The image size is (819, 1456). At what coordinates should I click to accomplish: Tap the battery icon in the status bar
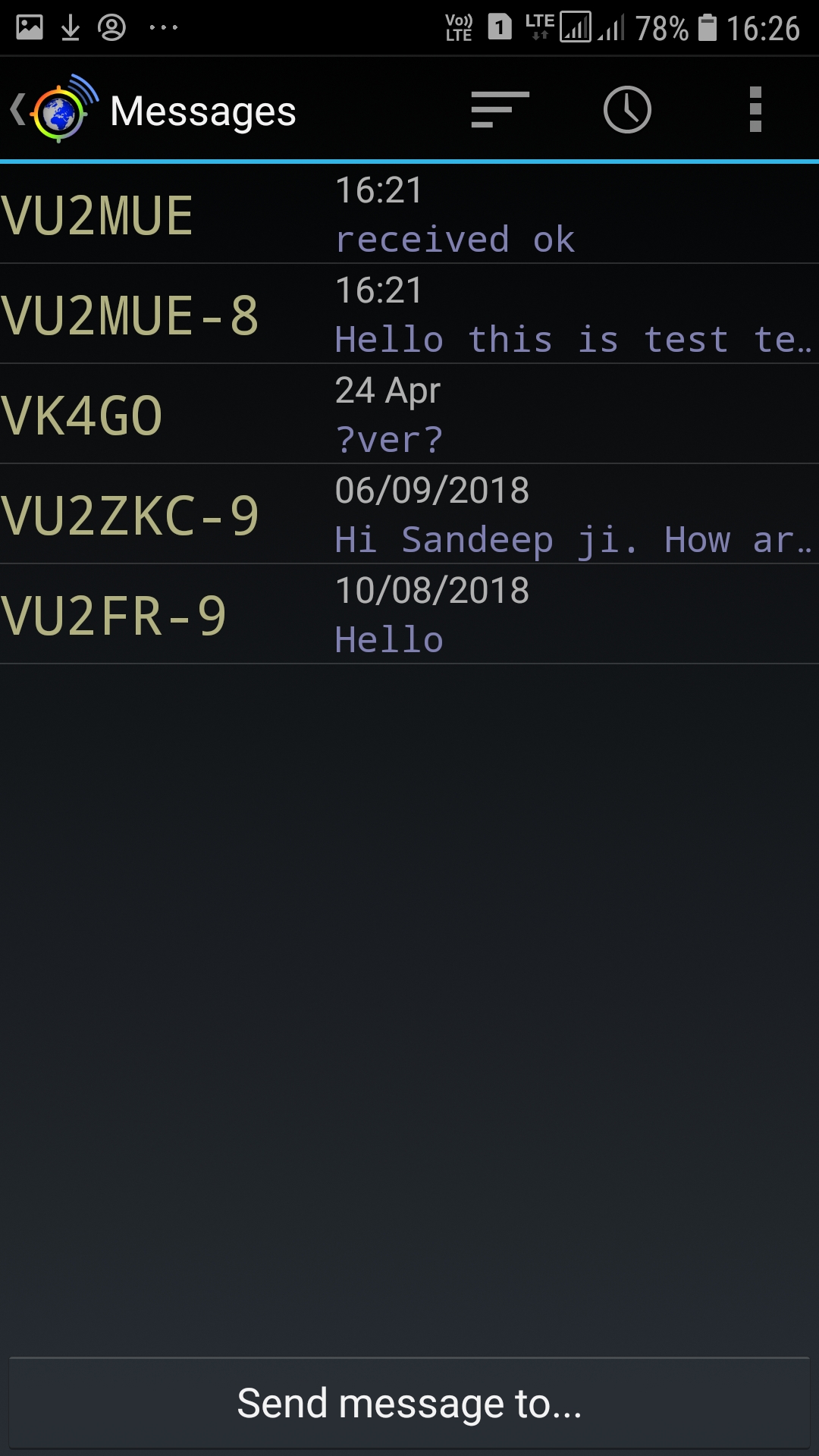tap(707, 28)
